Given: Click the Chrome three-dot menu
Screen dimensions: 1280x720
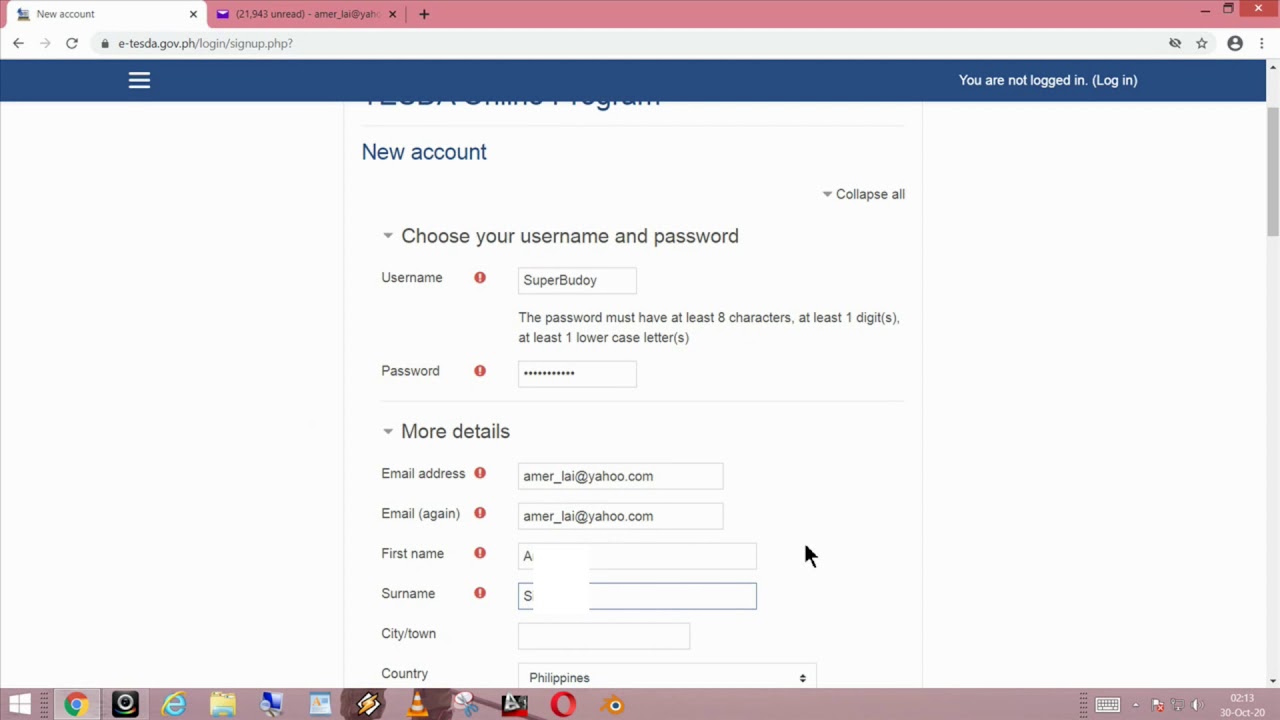Looking at the screenshot, I should point(1262,43).
